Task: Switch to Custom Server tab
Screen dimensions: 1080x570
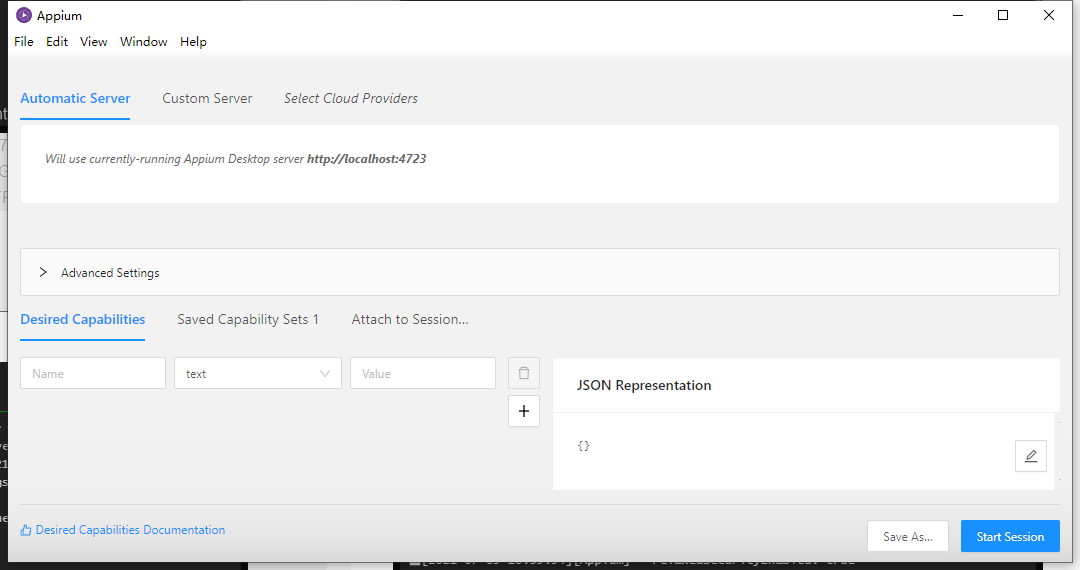Action: (x=207, y=98)
